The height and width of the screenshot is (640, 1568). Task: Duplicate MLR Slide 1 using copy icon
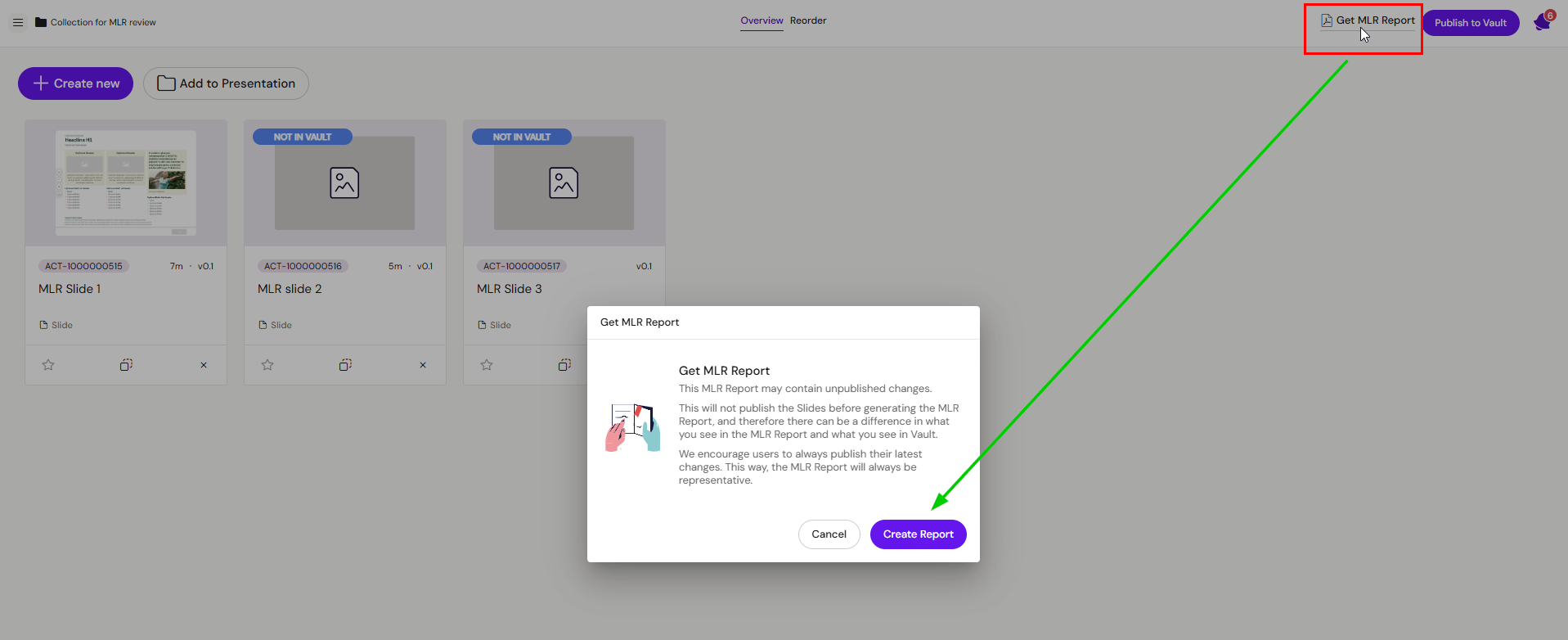pos(126,365)
